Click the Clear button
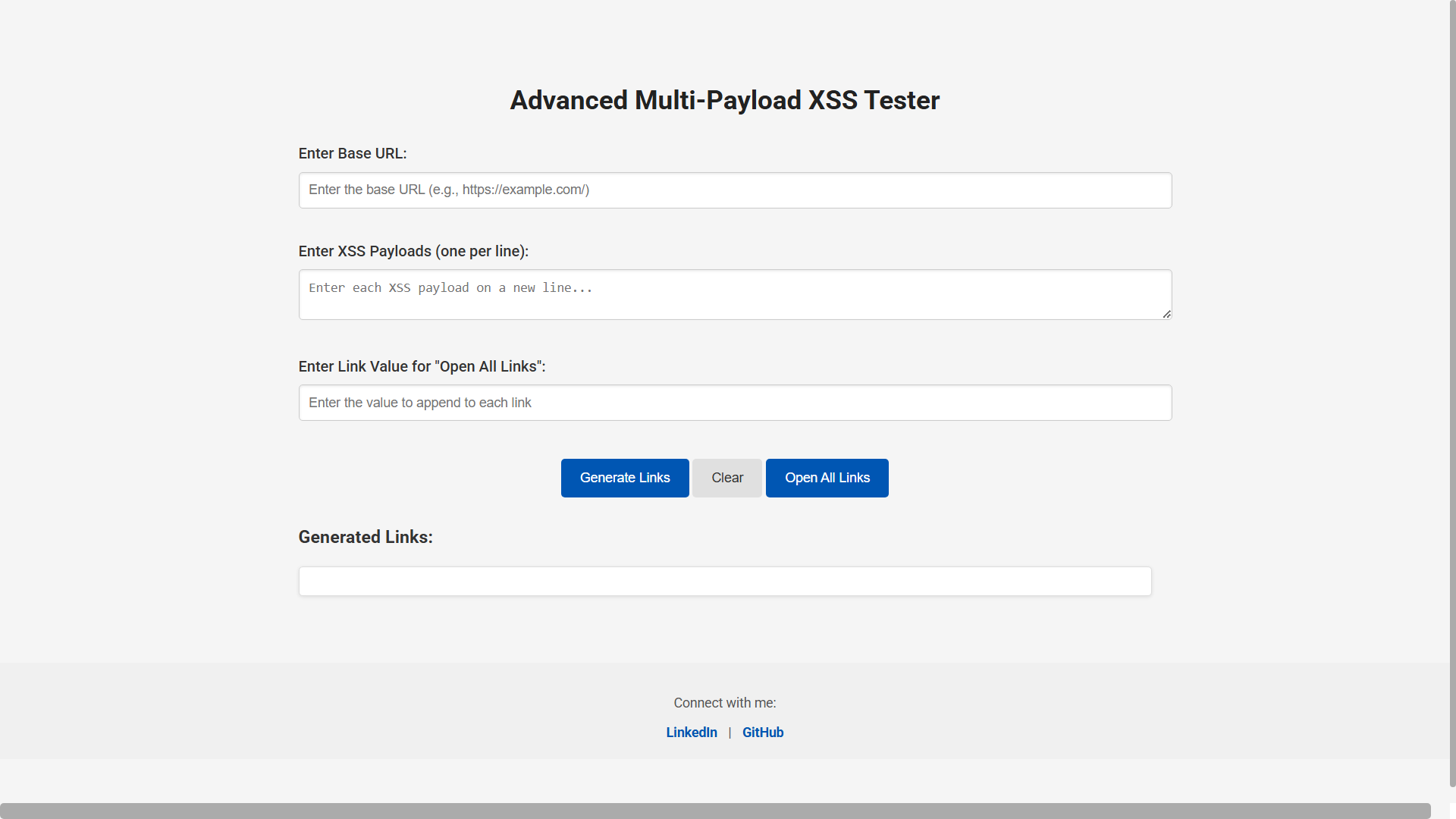Viewport: 1456px width, 819px height. (x=726, y=478)
